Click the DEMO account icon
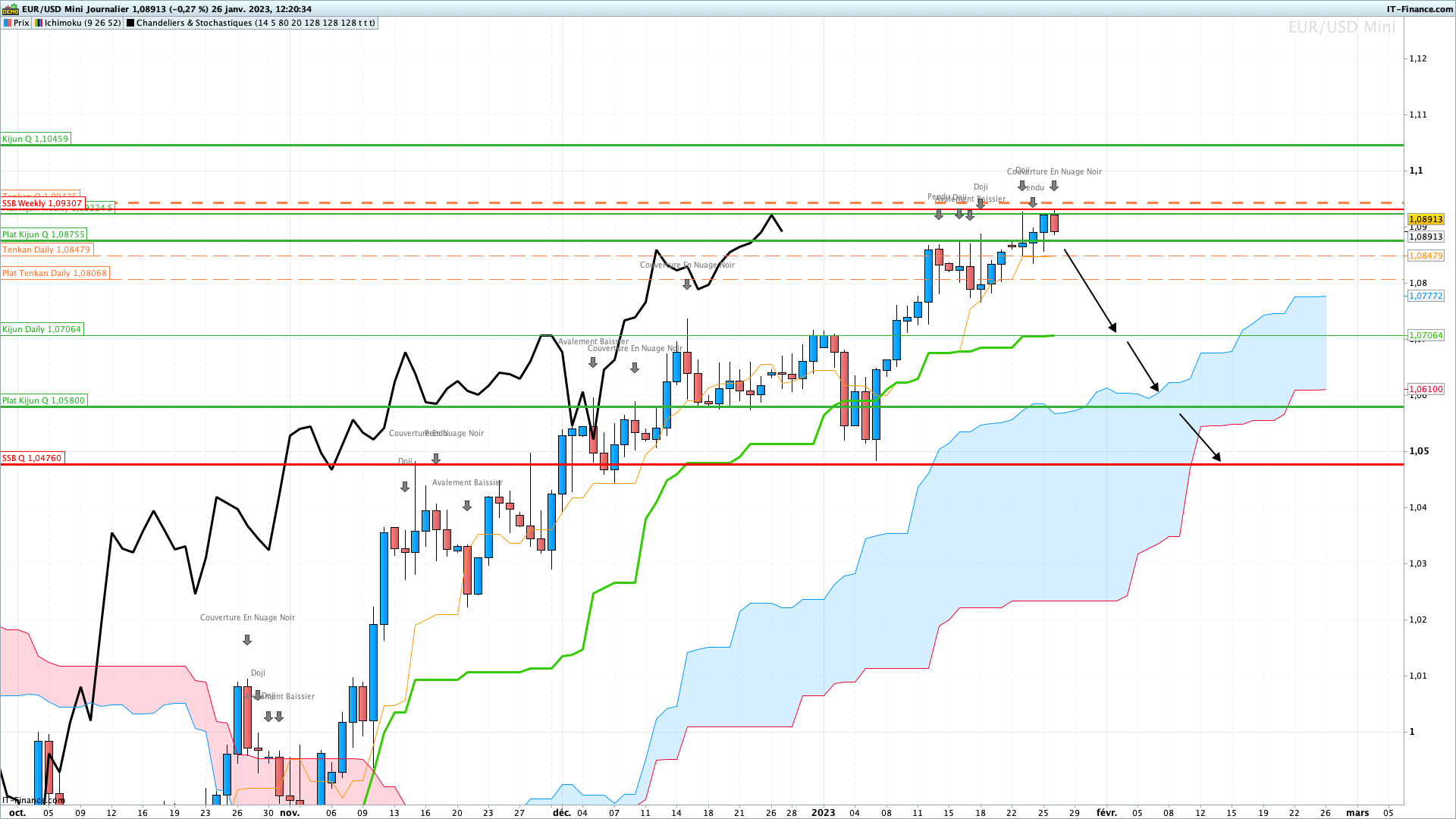Image resolution: width=1456 pixels, height=819 pixels. 10,9
